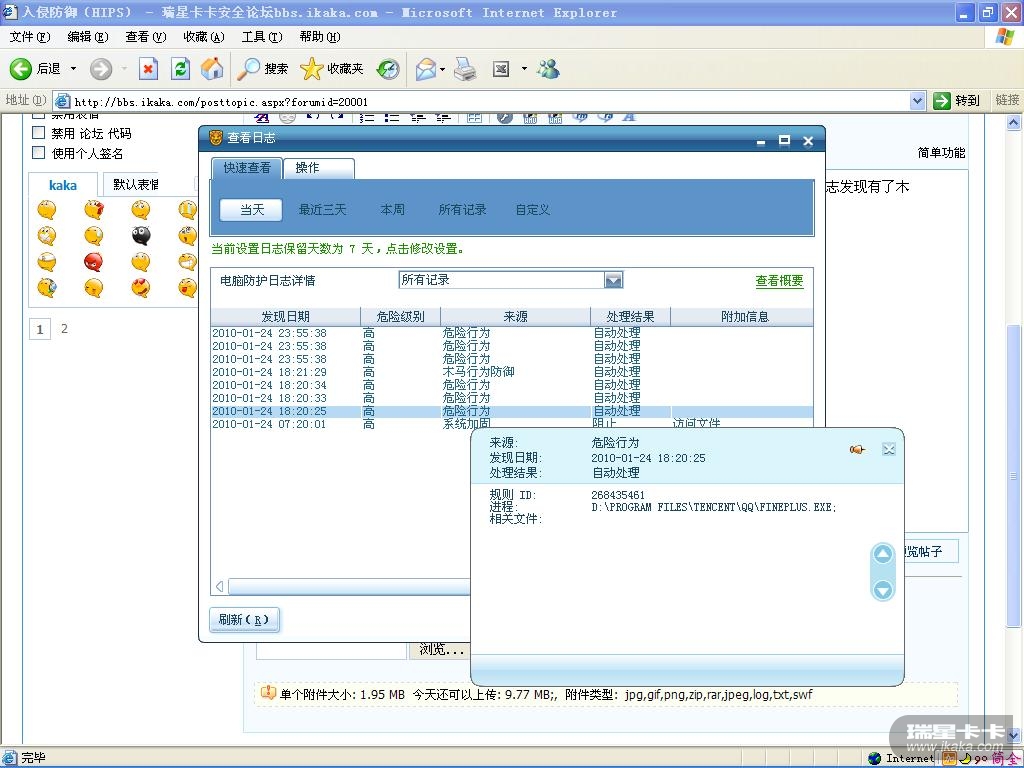Viewport: 1024px width, 768px height.
Task: Click the tiger icon in 查看日志 title bar
Action: tap(216, 138)
